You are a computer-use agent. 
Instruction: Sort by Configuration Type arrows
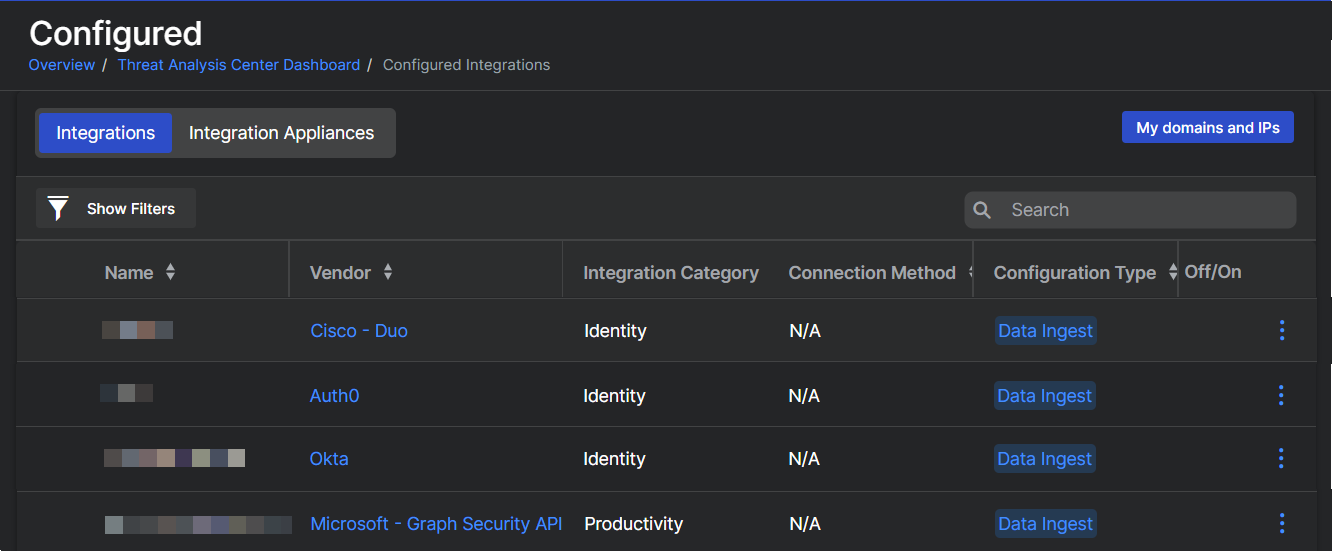[1172, 272]
